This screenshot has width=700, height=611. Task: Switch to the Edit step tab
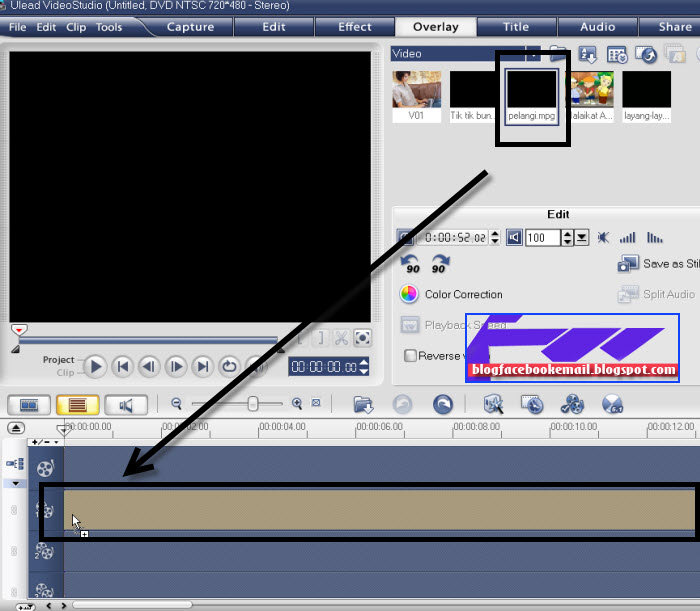(274, 27)
